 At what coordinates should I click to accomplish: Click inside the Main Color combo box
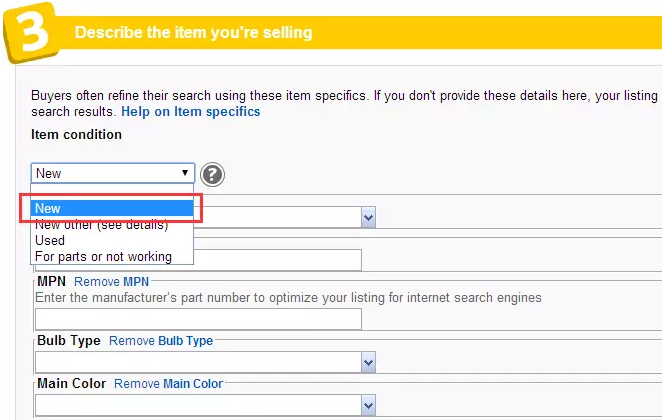coord(198,406)
